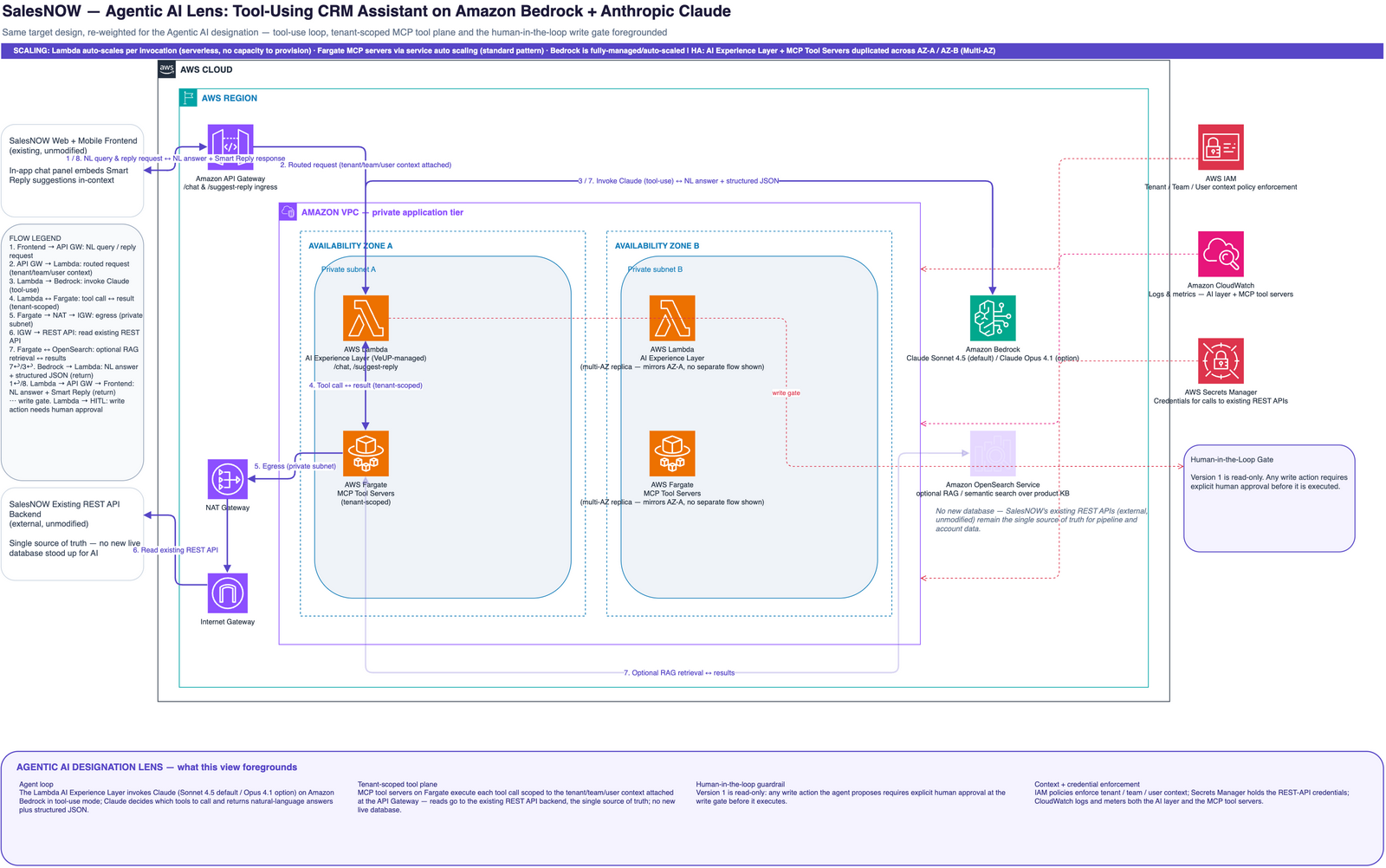Click the AWS Secrets Manager icon

[1221, 360]
